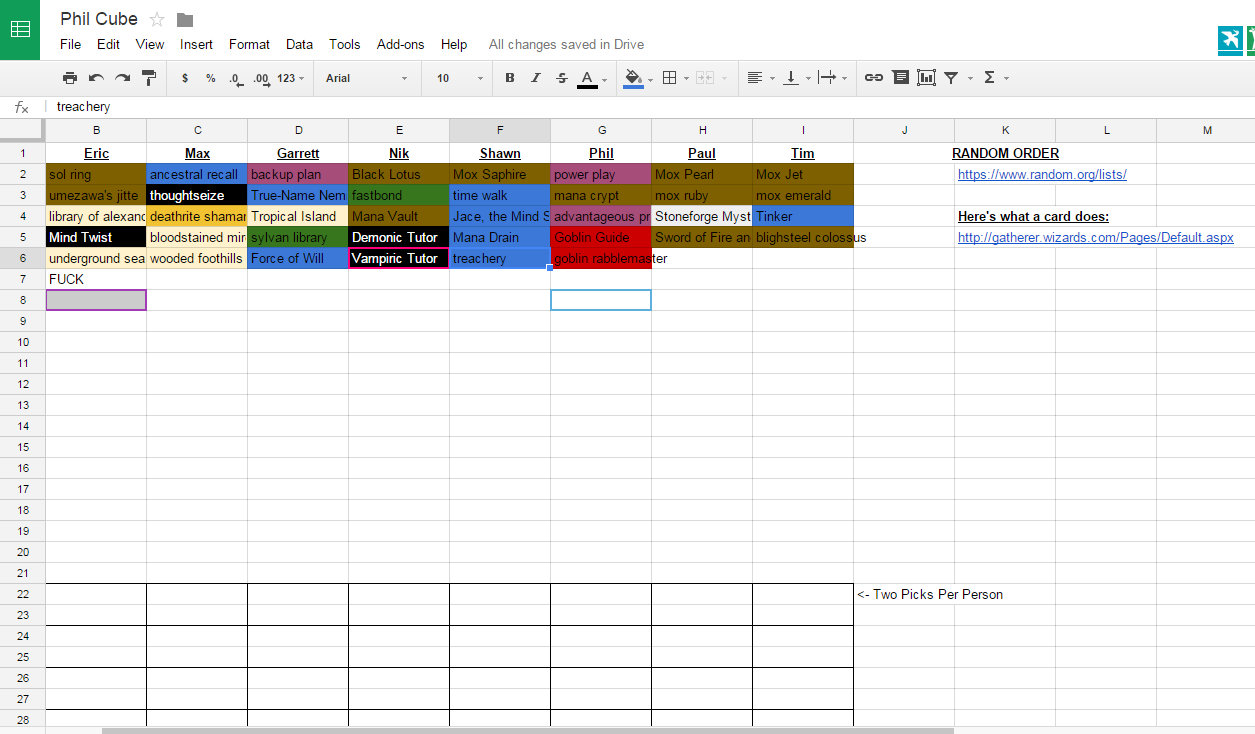Increase decimal places
This screenshot has width=1255, height=734.
pos(262,78)
